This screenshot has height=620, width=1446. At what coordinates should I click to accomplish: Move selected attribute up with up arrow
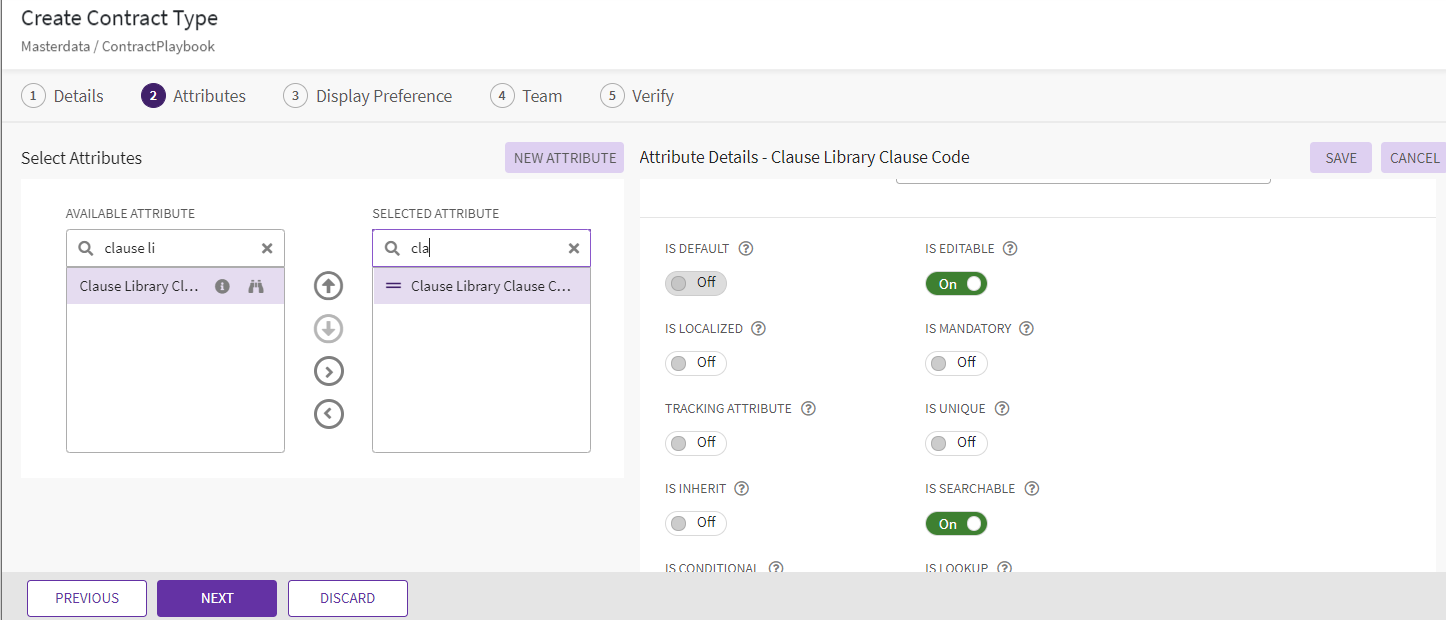(x=329, y=286)
